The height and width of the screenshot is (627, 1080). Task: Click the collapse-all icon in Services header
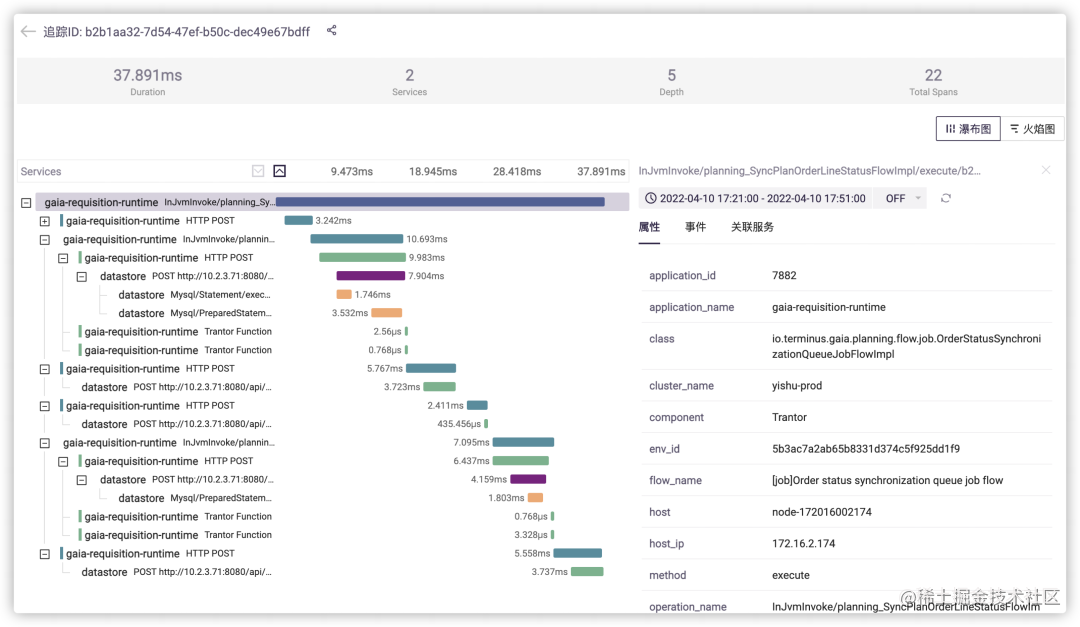click(280, 171)
